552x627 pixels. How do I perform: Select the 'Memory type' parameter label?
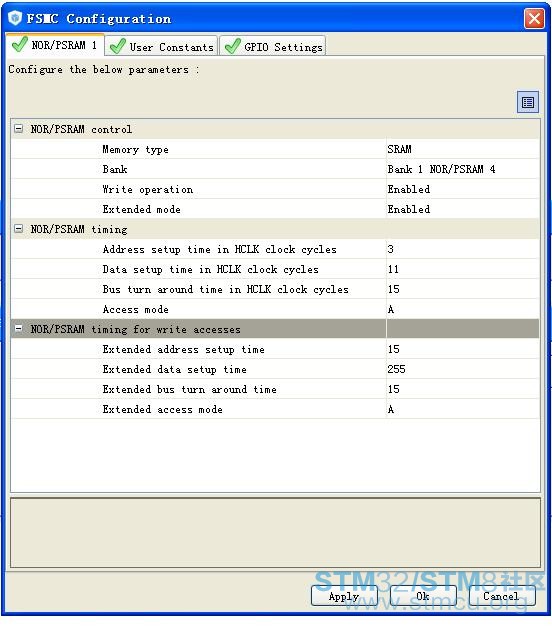pos(135,150)
